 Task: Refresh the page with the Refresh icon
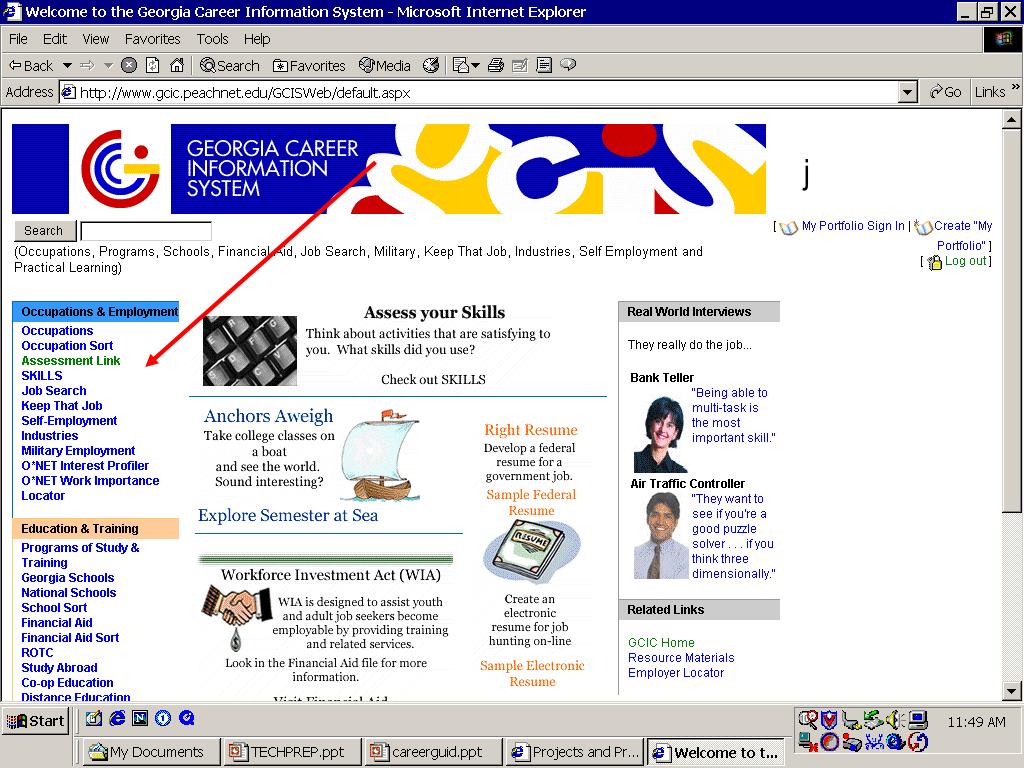pyautogui.click(x=153, y=65)
